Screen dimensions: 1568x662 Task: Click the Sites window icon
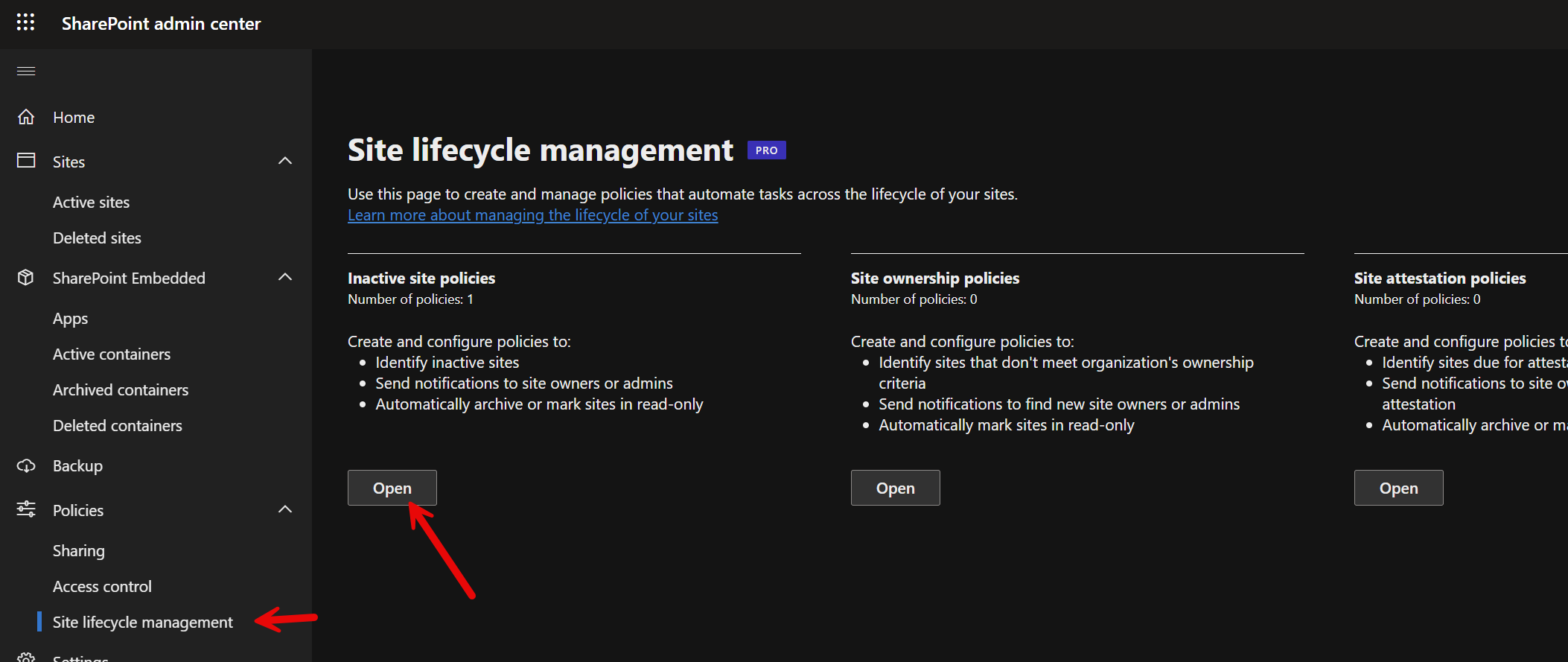pos(26,161)
